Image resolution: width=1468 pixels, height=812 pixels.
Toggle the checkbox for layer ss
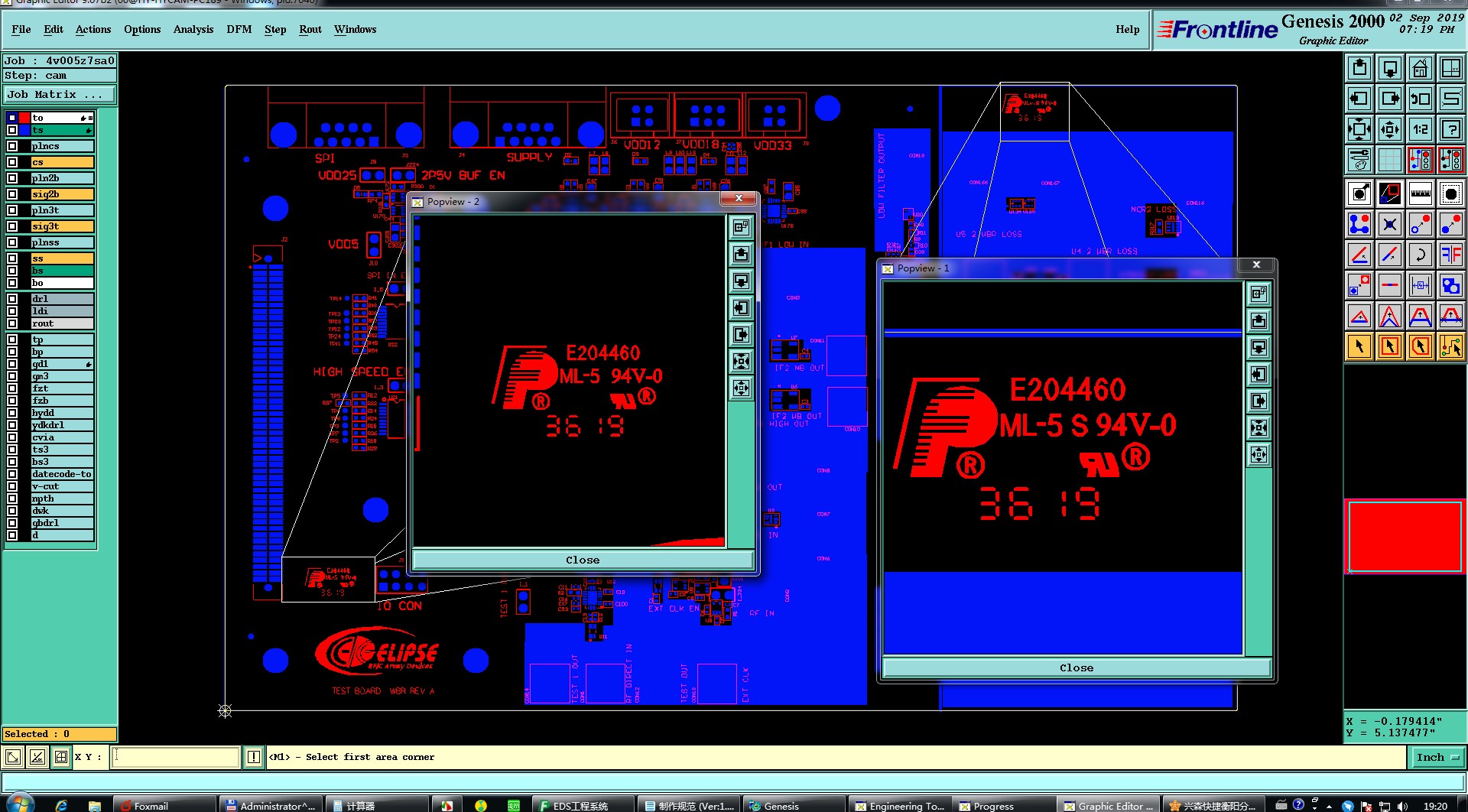[12, 258]
